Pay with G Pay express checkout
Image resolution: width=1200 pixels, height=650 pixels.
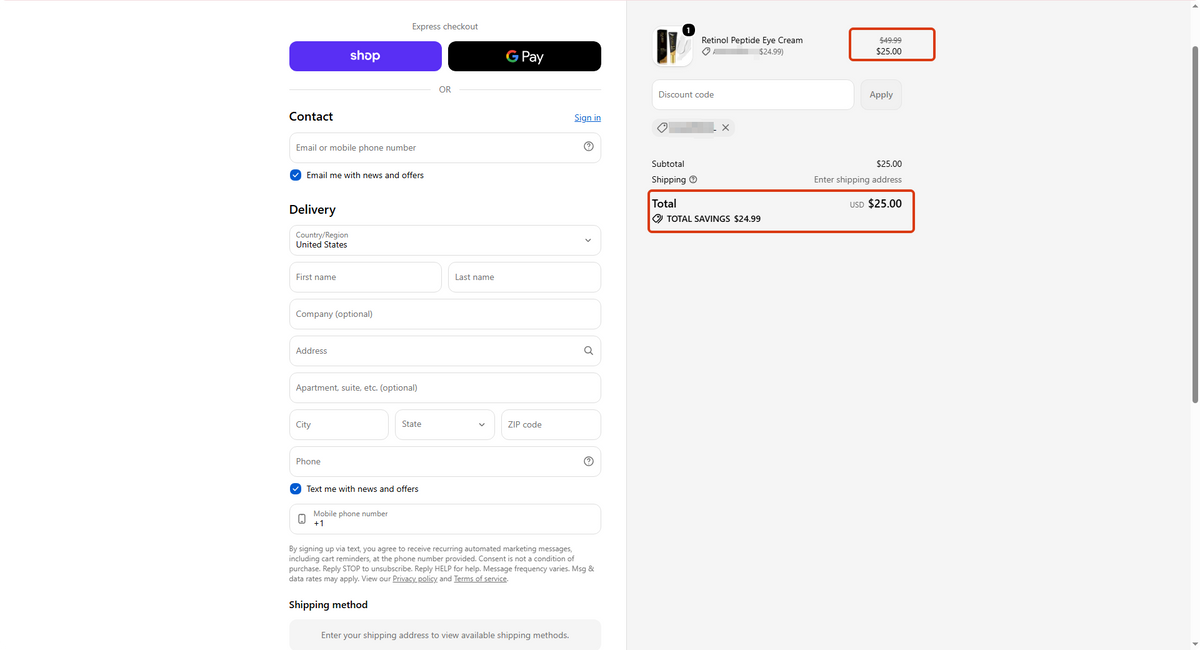(524, 56)
